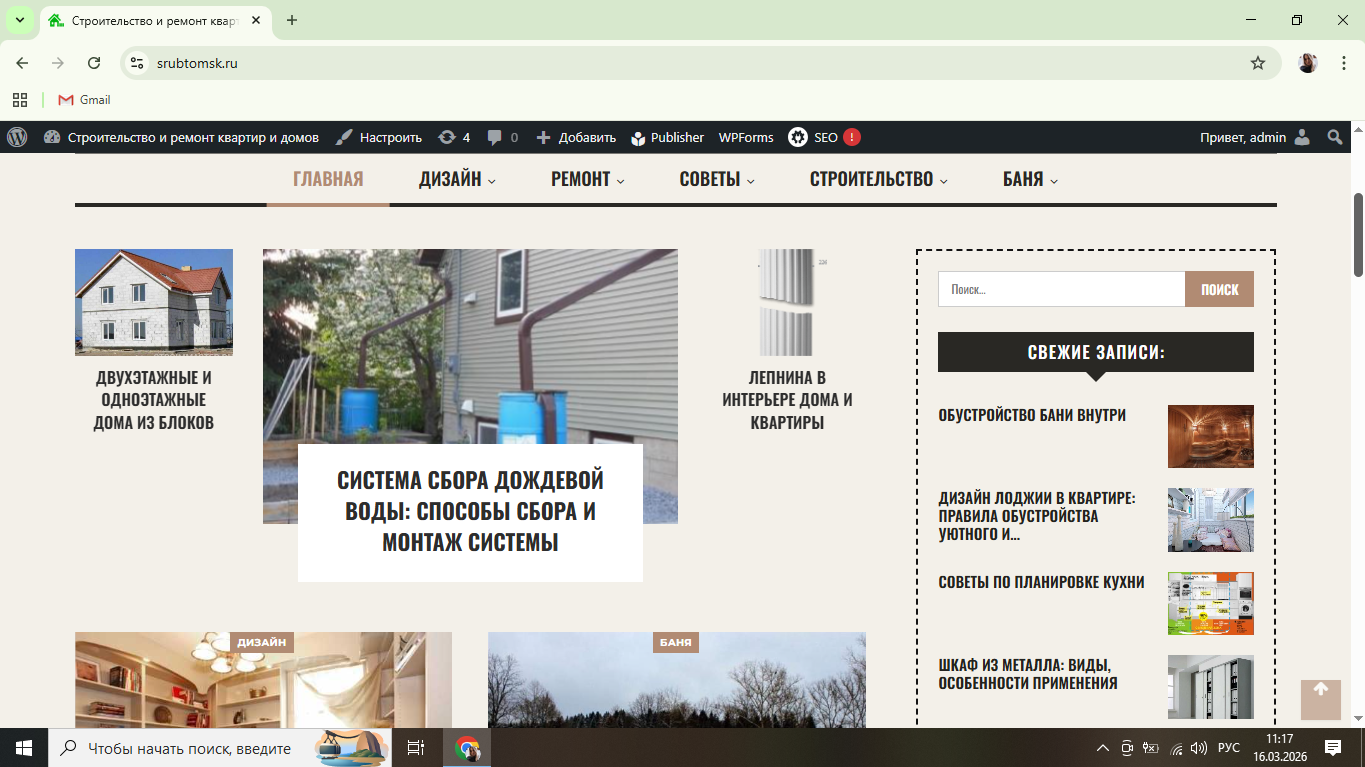Open the Apps grid in the bookmarks bar
1365x767 pixels.
tap(19, 100)
